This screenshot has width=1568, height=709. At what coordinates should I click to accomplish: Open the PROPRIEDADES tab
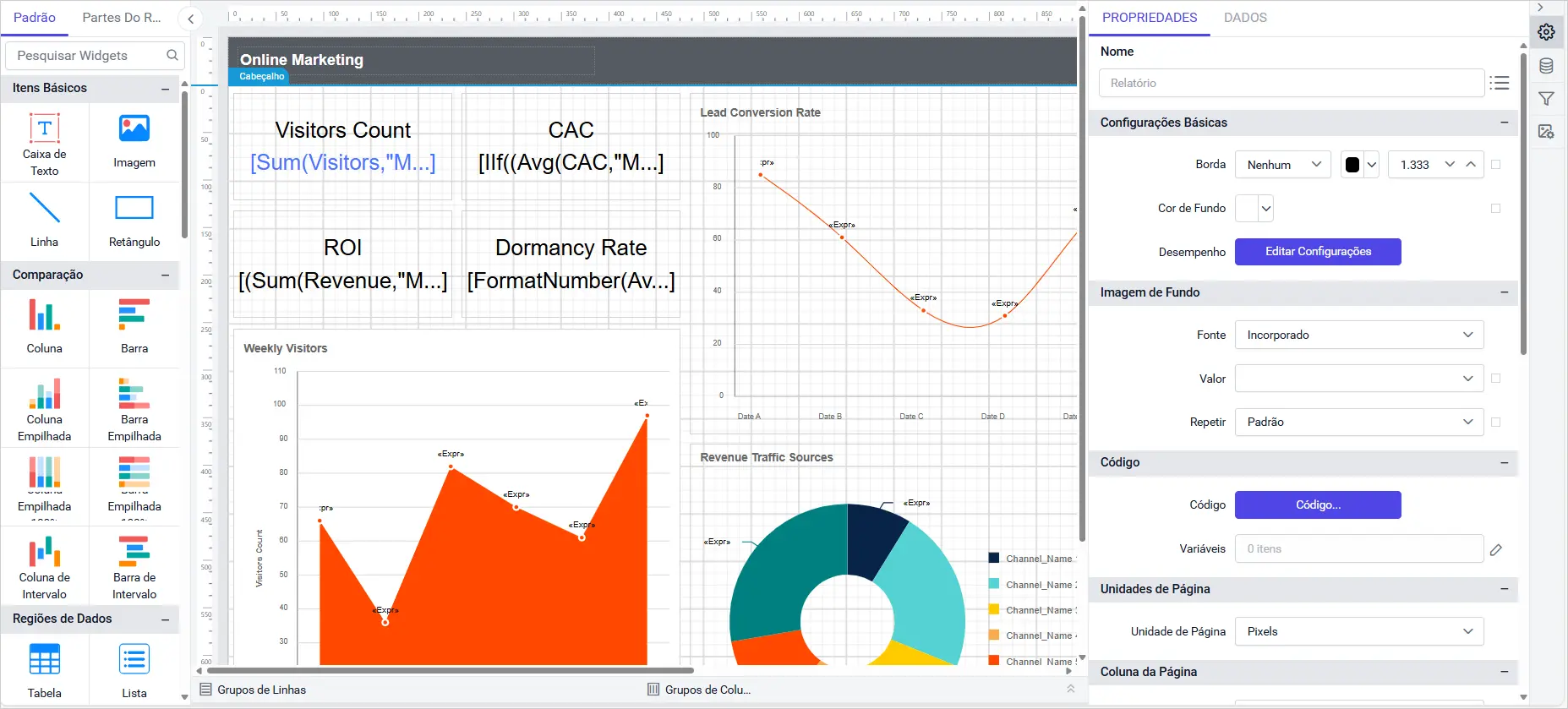coord(1150,18)
